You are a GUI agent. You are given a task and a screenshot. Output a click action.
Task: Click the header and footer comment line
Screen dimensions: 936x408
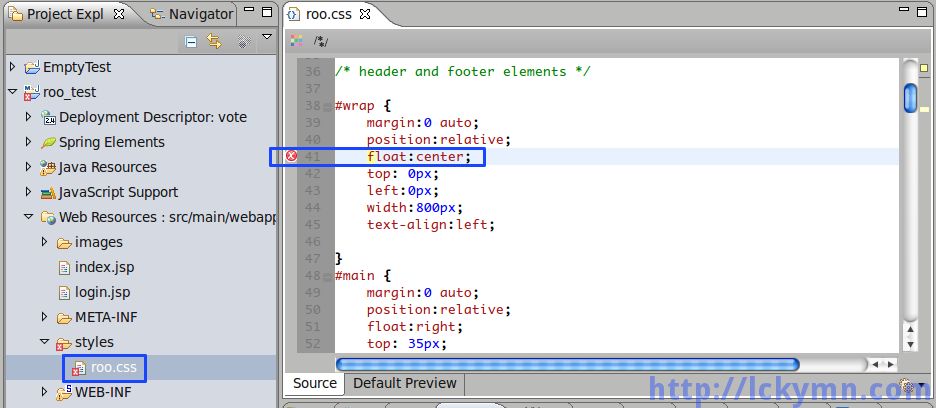[x=463, y=72]
